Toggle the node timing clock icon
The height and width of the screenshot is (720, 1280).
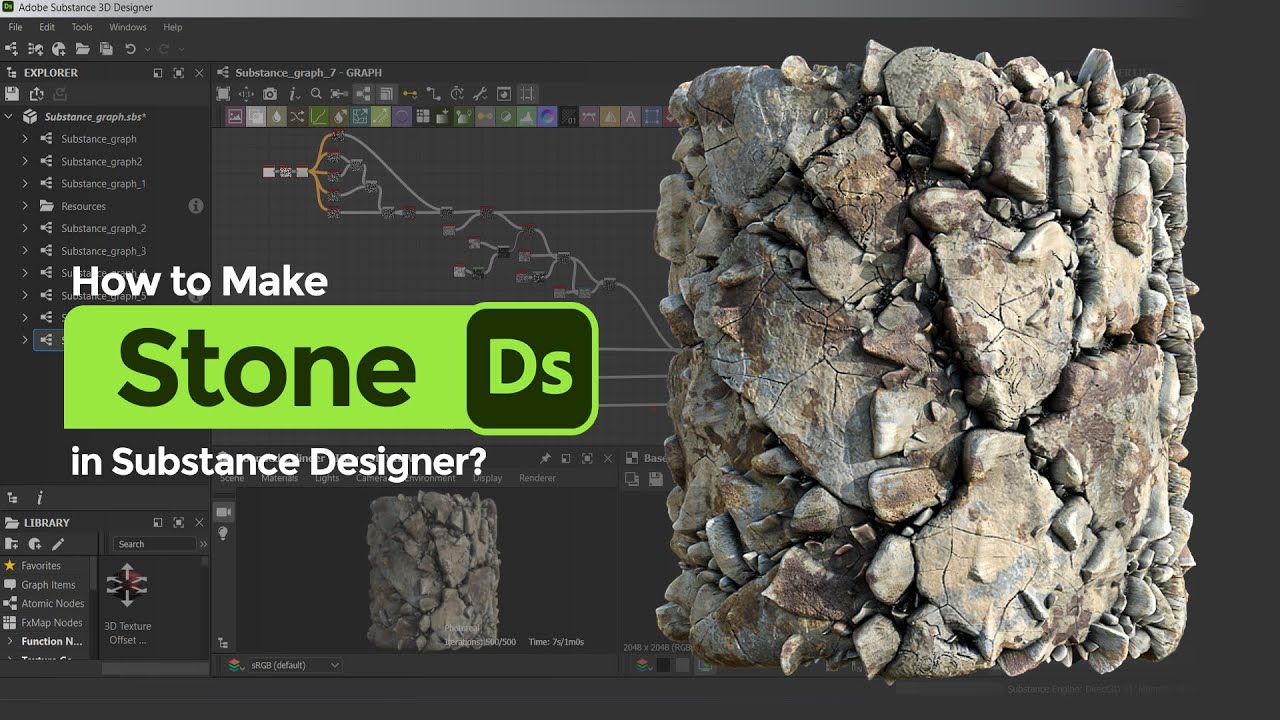point(457,94)
